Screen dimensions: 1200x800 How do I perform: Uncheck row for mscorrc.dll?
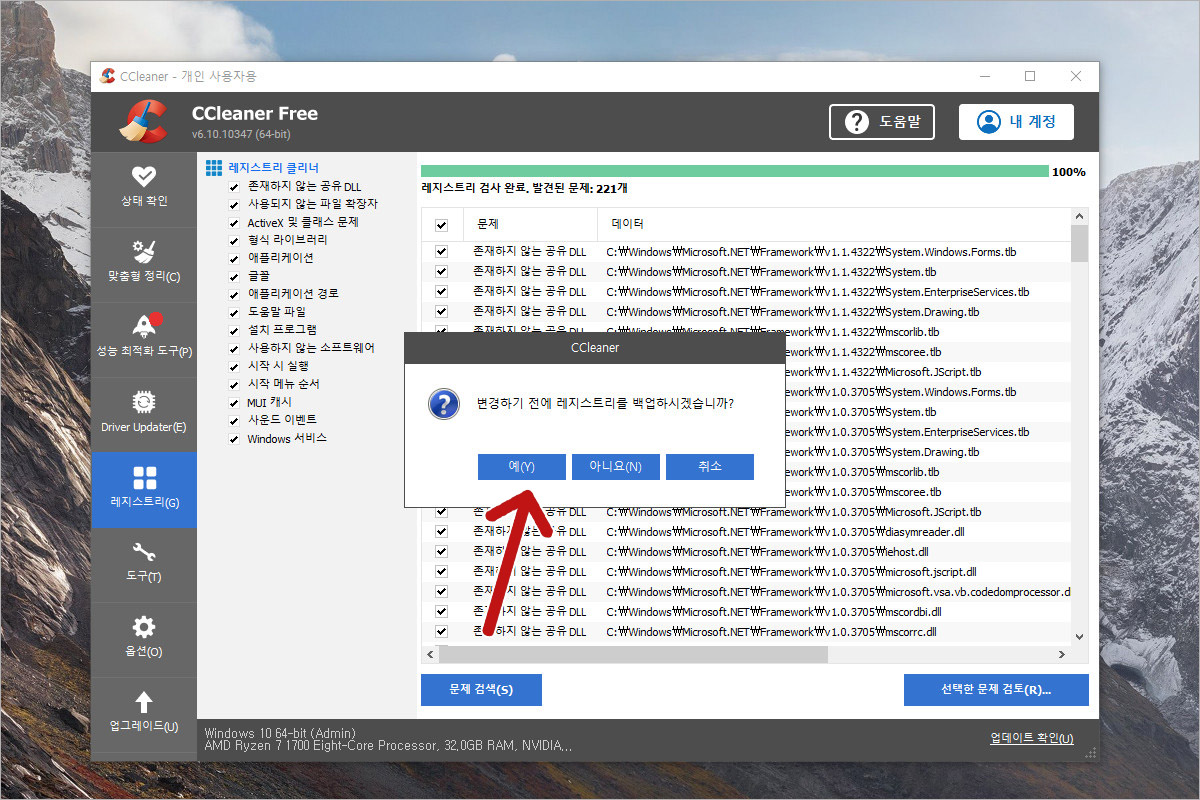pos(441,632)
